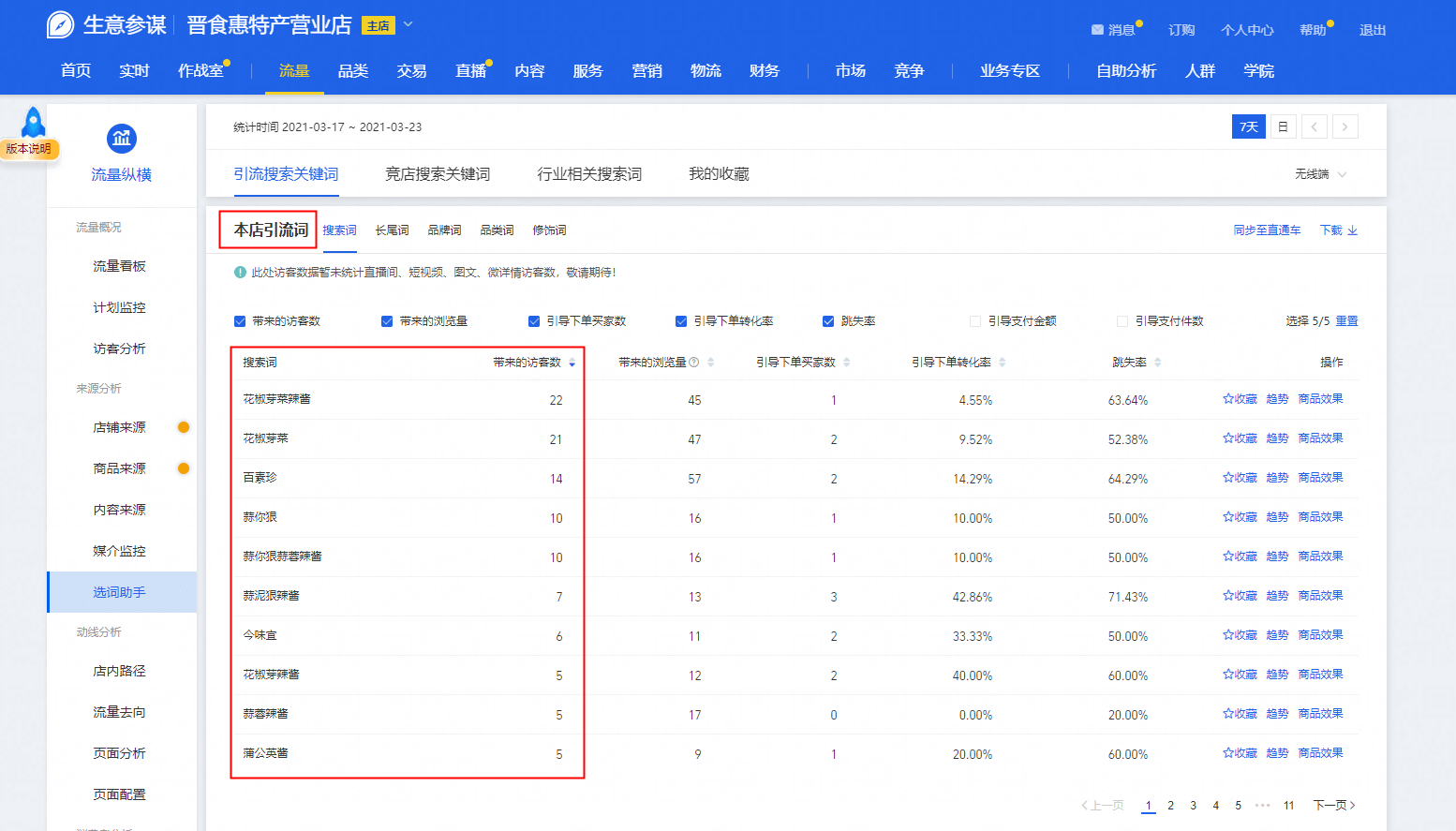Switch to 竞店搜索关键词 tab

coord(438,174)
